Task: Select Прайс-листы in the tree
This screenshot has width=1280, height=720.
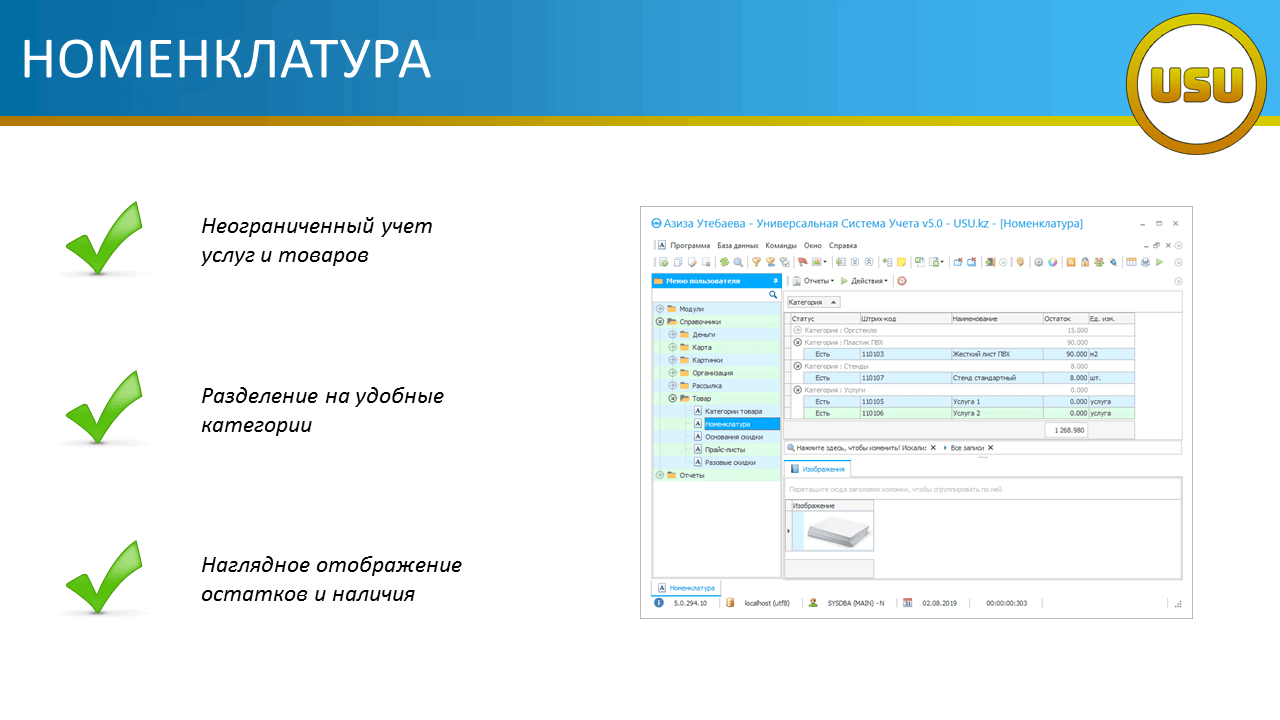Action: (726, 450)
